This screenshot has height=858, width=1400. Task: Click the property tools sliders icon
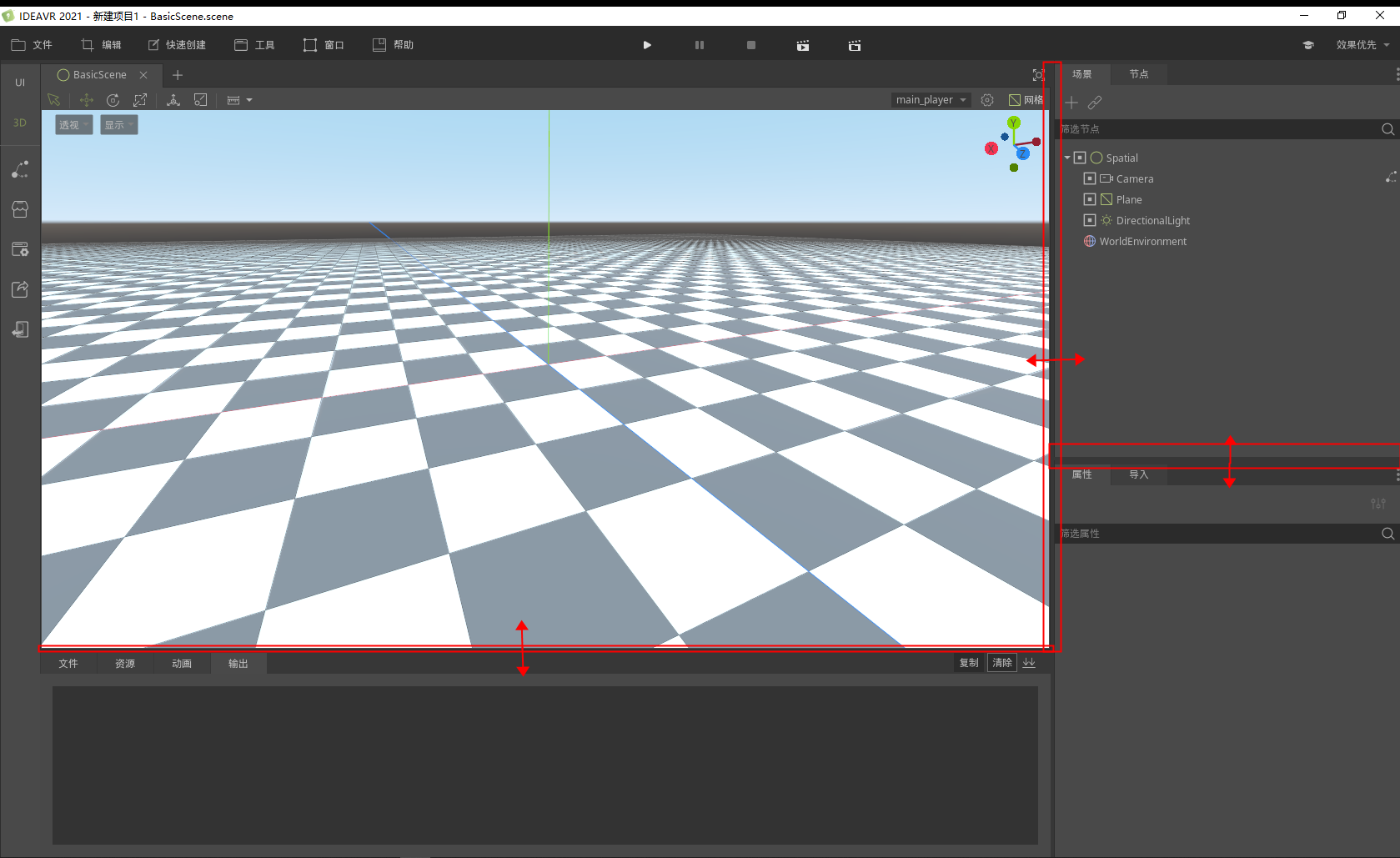1378,504
